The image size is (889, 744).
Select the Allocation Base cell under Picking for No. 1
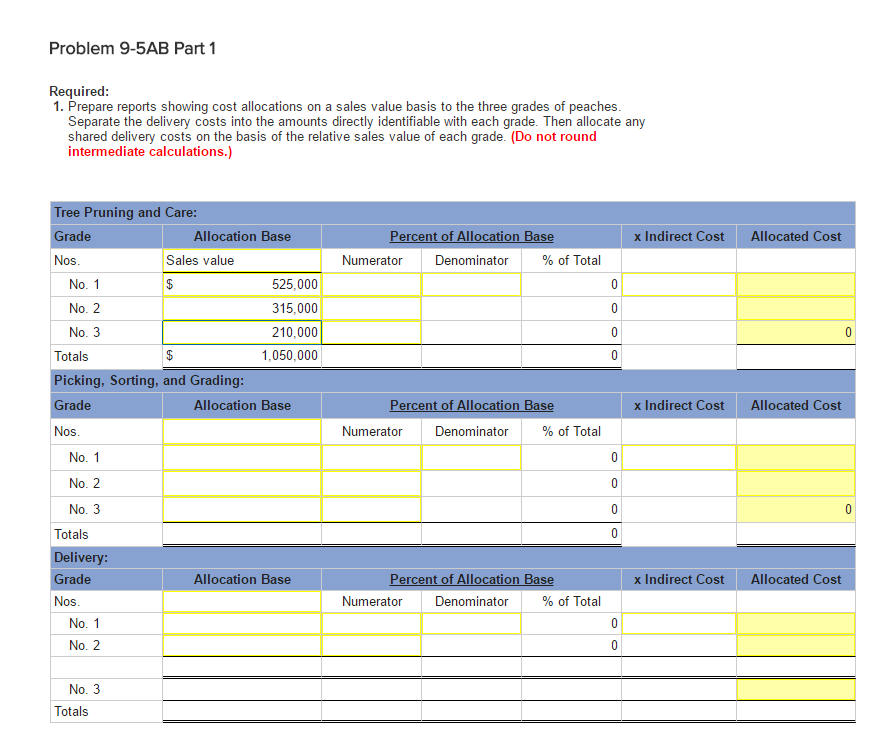click(x=240, y=459)
